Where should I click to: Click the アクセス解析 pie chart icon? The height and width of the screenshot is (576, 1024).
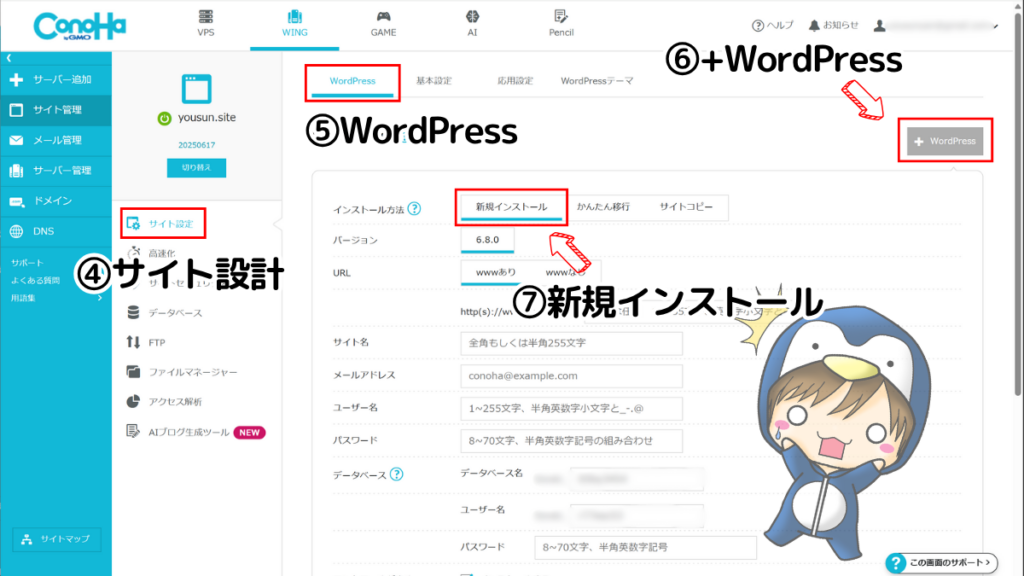point(133,401)
